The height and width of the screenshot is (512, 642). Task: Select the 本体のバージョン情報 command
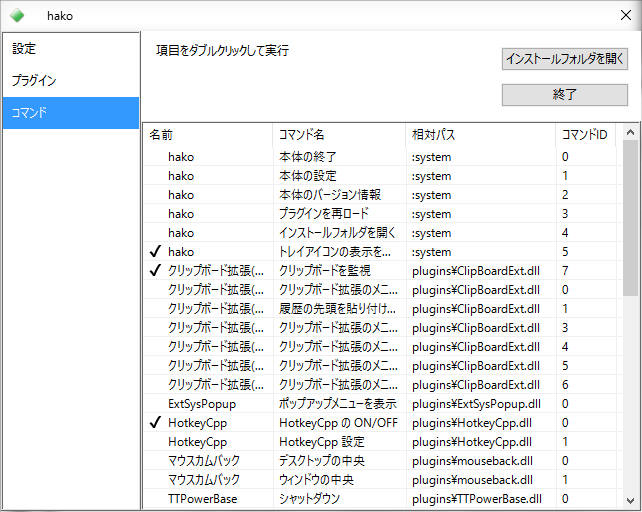coord(330,195)
